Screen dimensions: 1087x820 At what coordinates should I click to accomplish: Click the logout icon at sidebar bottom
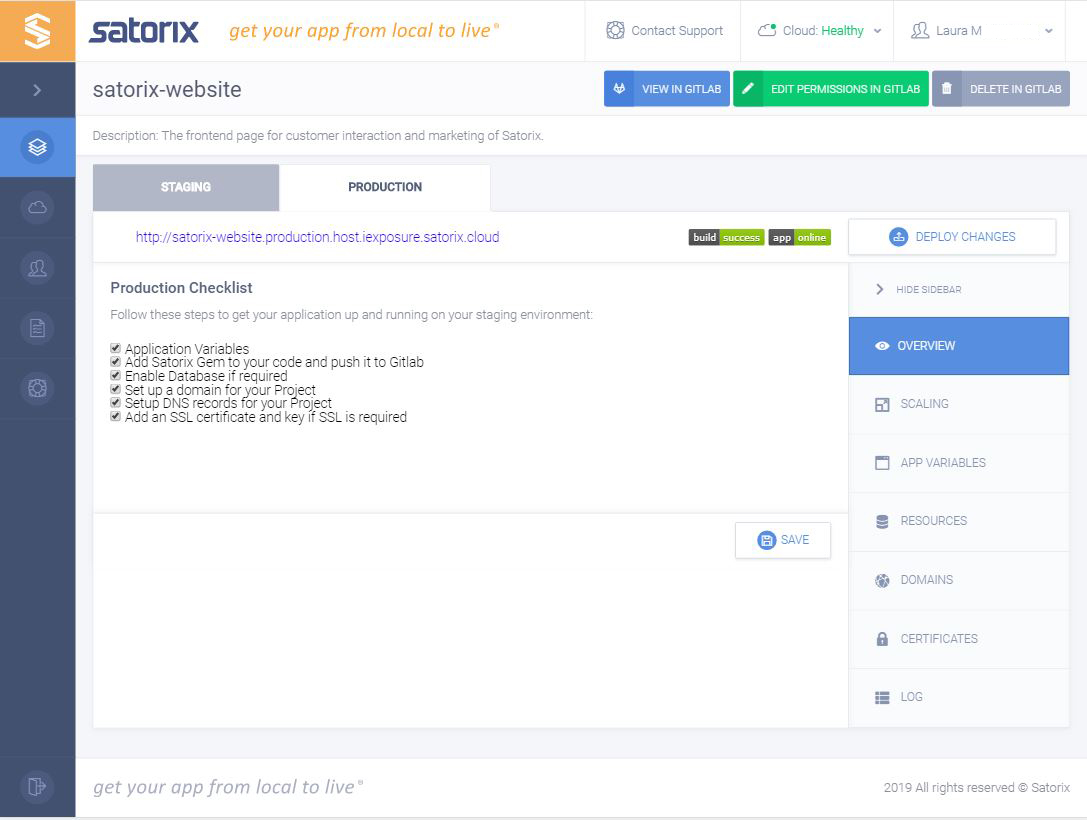pyautogui.click(x=37, y=787)
